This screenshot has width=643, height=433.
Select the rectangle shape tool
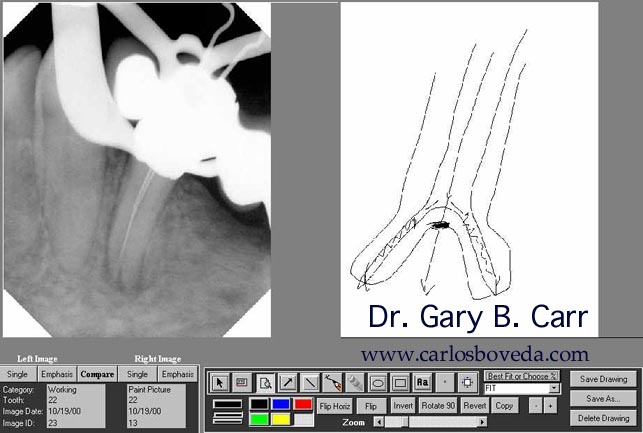coord(400,382)
